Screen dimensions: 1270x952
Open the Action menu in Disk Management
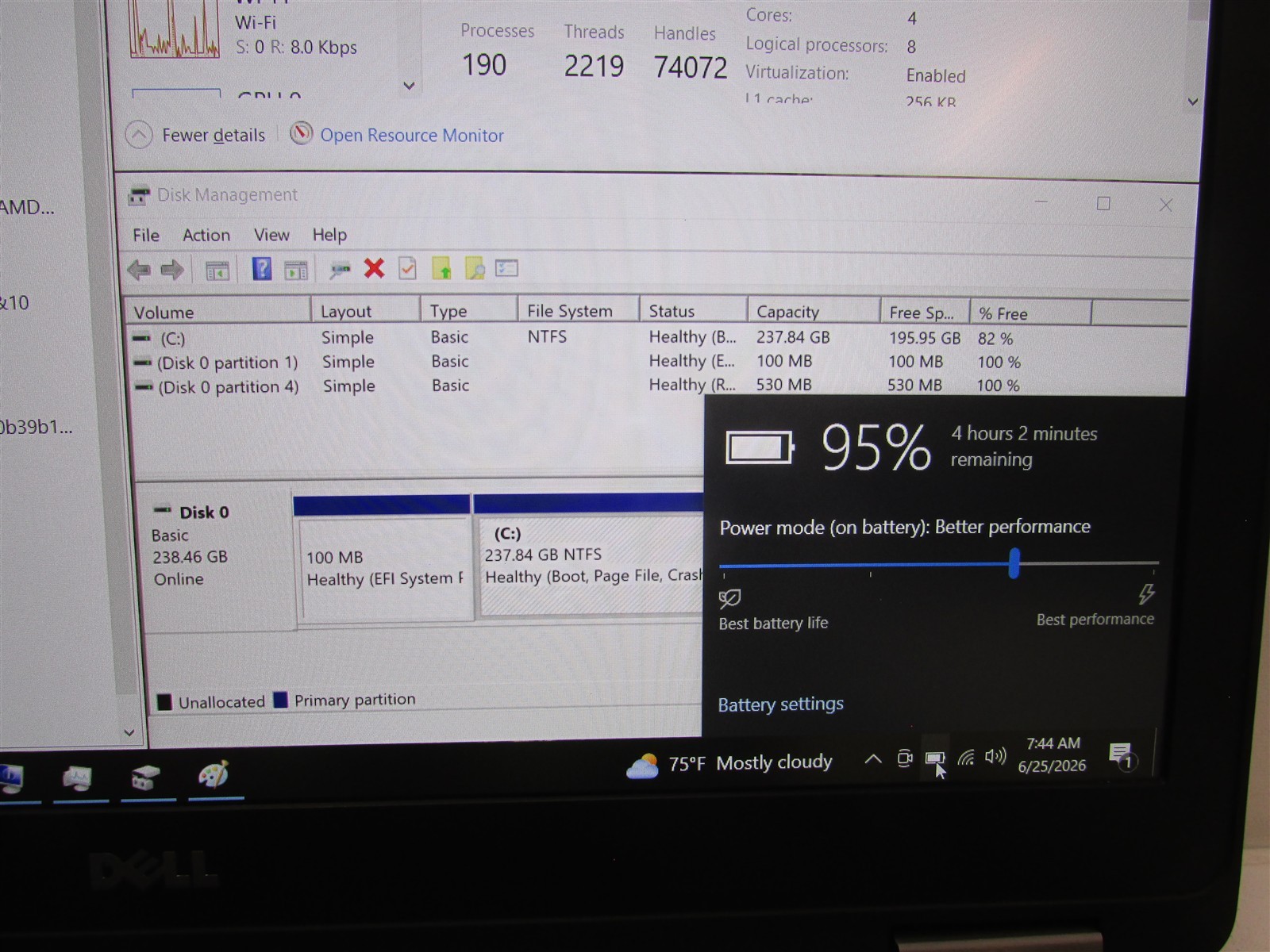[x=206, y=236]
